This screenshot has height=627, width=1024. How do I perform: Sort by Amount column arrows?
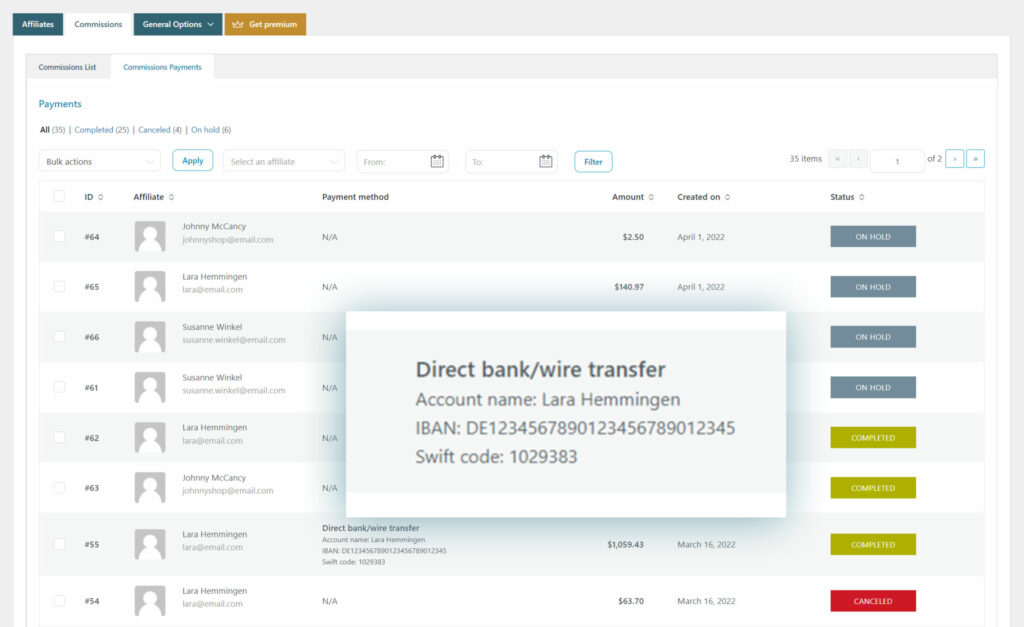(x=652, y=197)
